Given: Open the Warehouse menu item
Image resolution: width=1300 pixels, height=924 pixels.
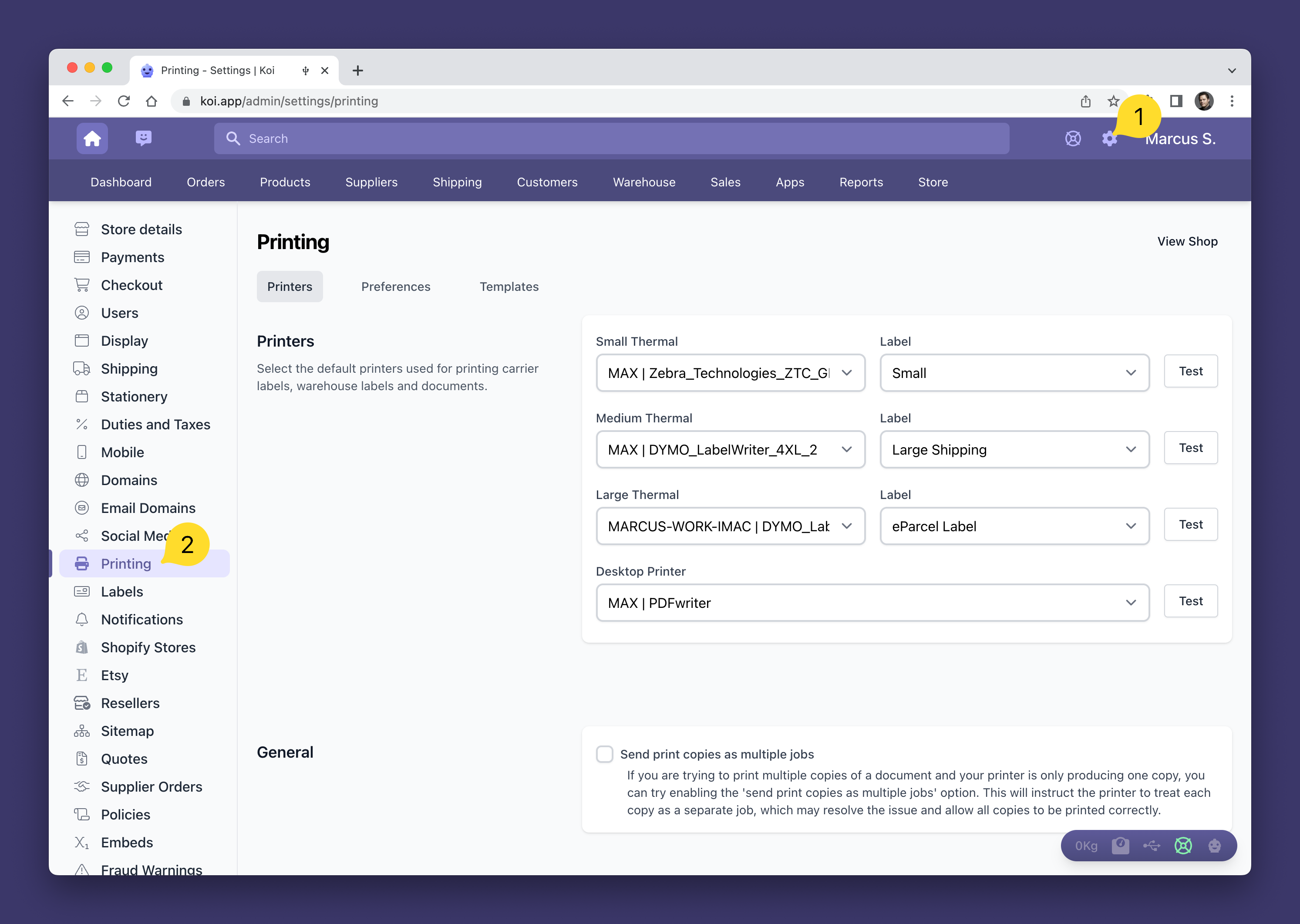Looking at the screenshot, I should pyautogui.click(x=643, y=182).
